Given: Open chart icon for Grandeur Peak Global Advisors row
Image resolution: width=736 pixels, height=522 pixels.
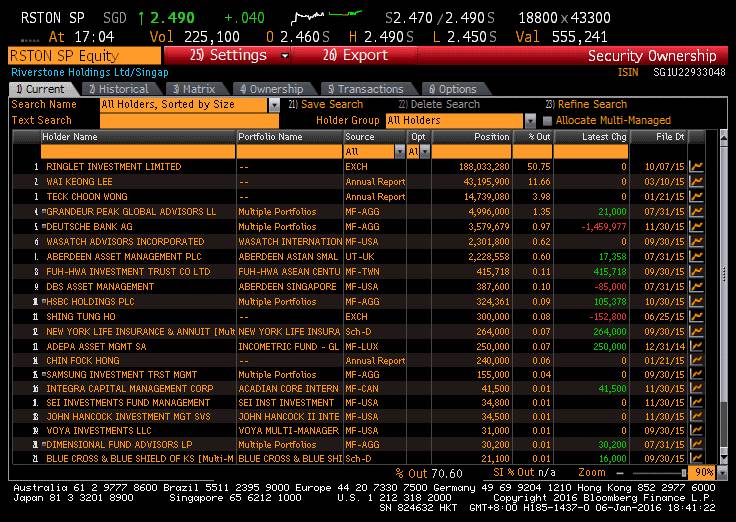Looking at the screenshot, I should click(696, 212).
